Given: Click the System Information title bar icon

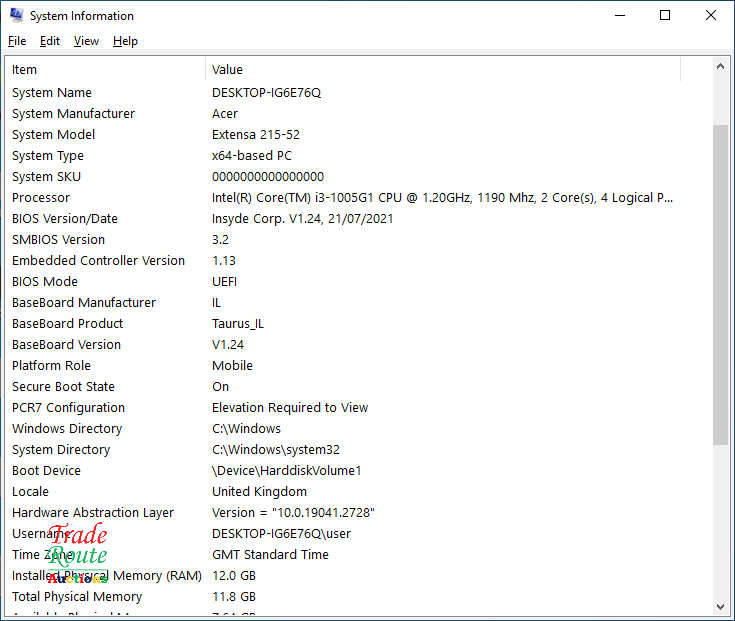Looking at the screenshot, I should (x=16, y=15).
